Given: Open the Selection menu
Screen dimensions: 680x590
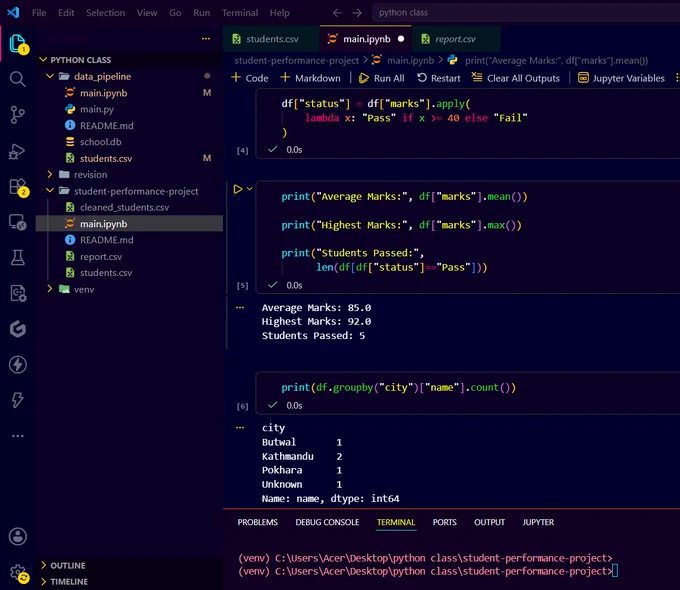Looking at the screenshot, I should tap(105, 13).
